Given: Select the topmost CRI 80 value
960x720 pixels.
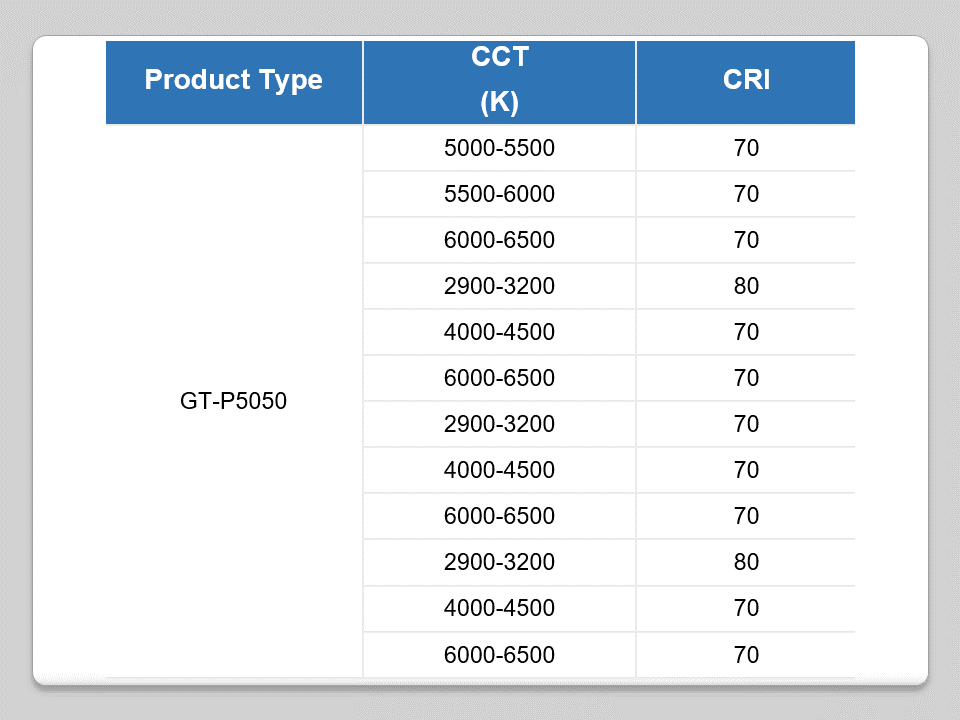Looking at the screenshot, I should 746,286.
